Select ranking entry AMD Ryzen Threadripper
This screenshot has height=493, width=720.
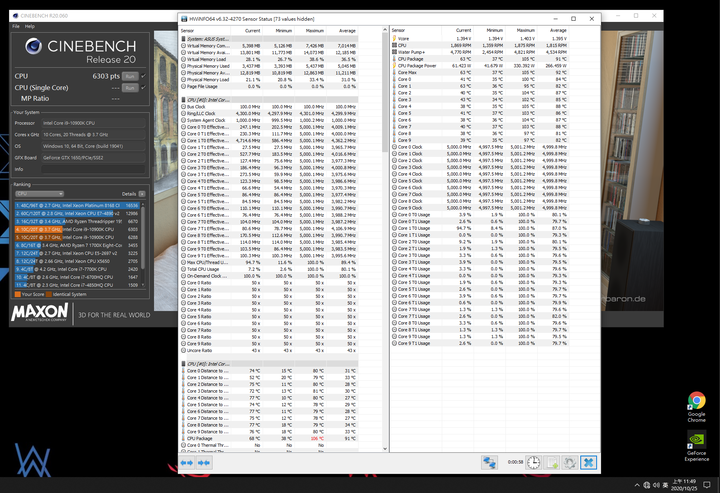pos(77,221)
